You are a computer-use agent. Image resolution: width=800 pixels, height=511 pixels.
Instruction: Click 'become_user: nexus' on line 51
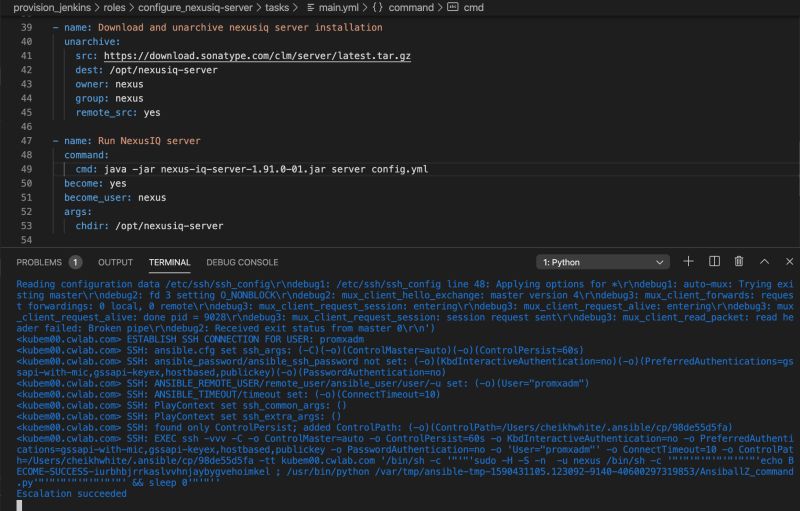coord(115,197)
